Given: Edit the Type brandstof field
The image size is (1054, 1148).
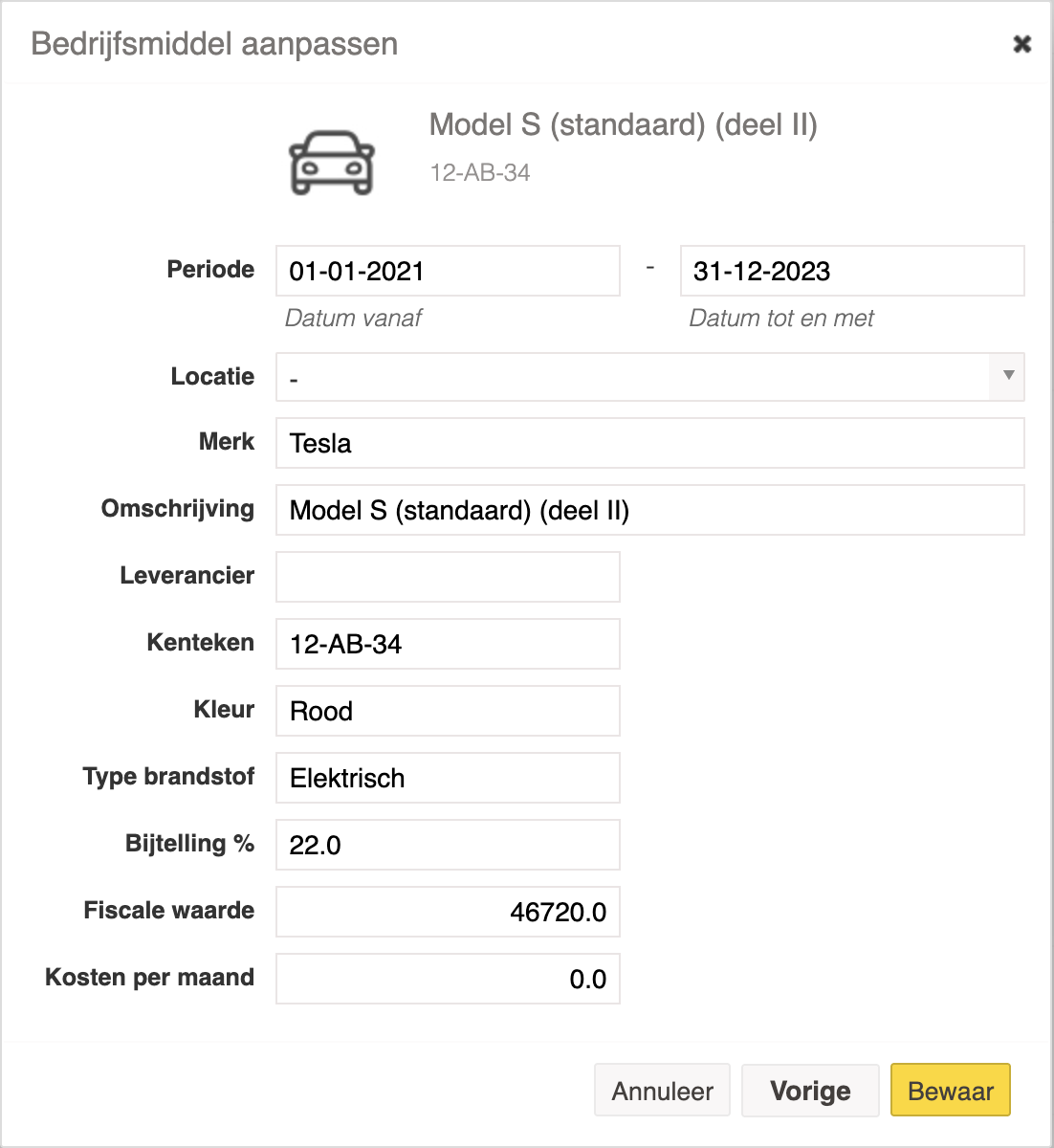Looking at the screenshot, I should [448, 778].
